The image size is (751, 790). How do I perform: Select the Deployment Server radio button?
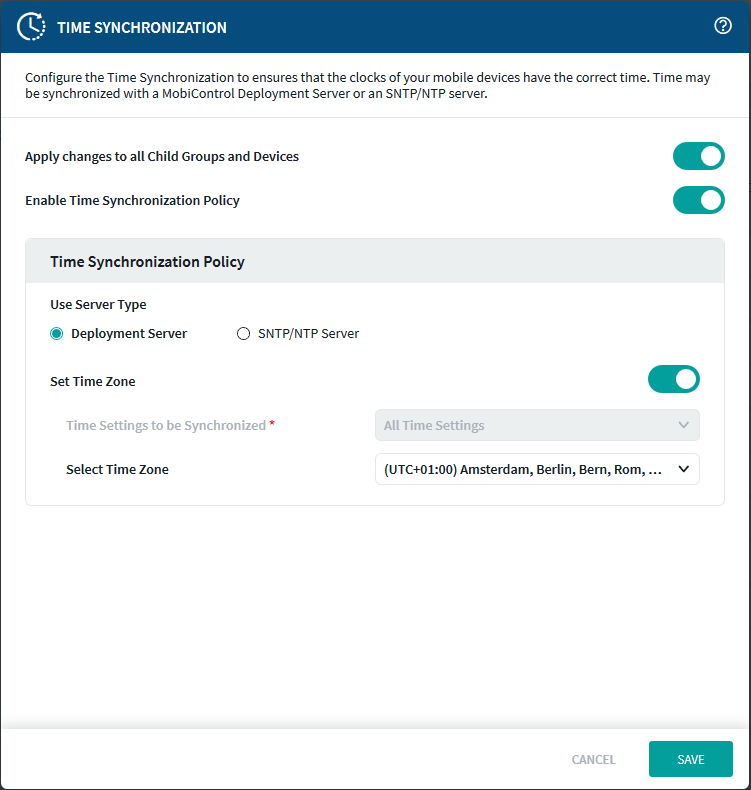(57, 334)
